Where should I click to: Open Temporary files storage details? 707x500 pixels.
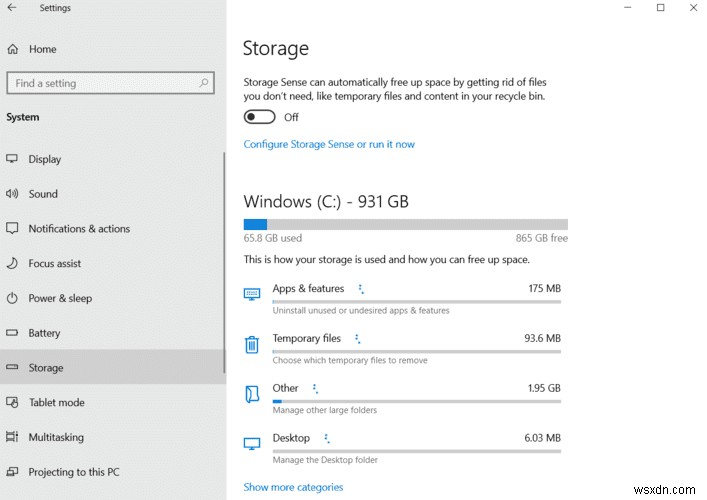(x=402, y=349)
